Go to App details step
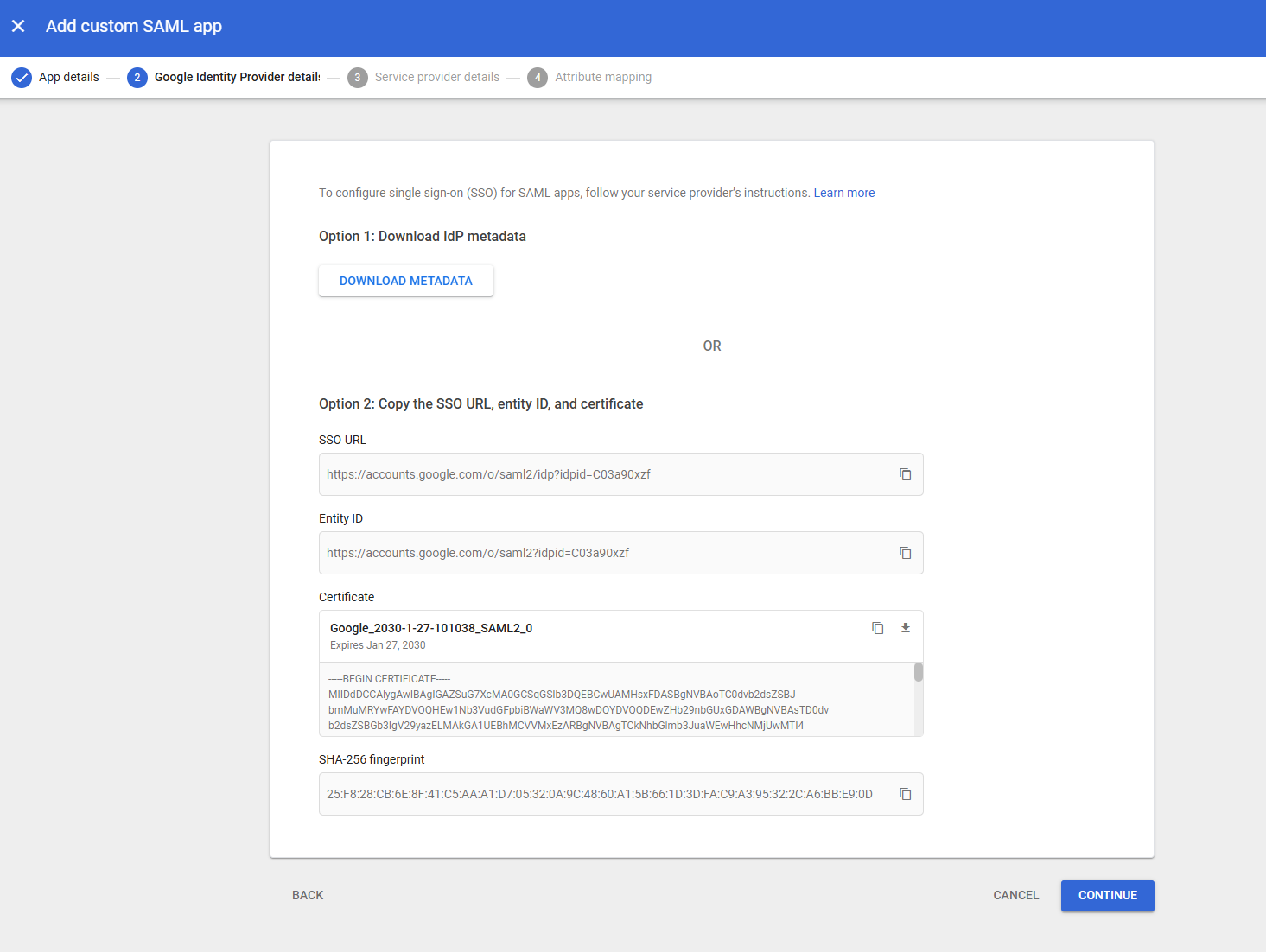The width and height of the screenshot is (1266, 952). (69, 78)
